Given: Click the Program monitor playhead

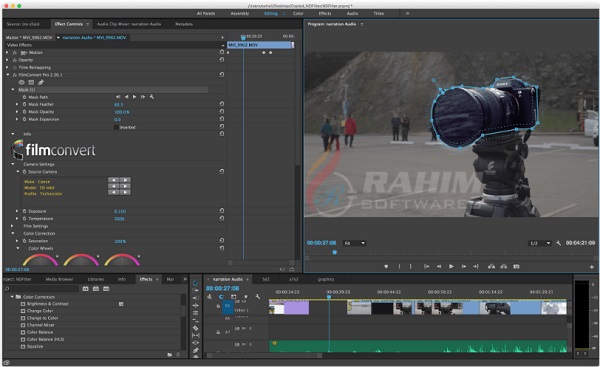Looking at the screenshot, I should click(x=334, y=253).
